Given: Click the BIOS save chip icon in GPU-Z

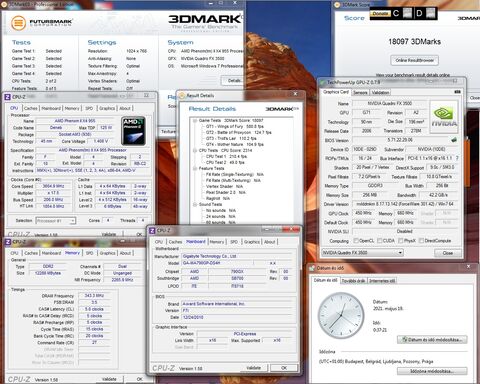Looking at the screenshot, I should point(454,140).
